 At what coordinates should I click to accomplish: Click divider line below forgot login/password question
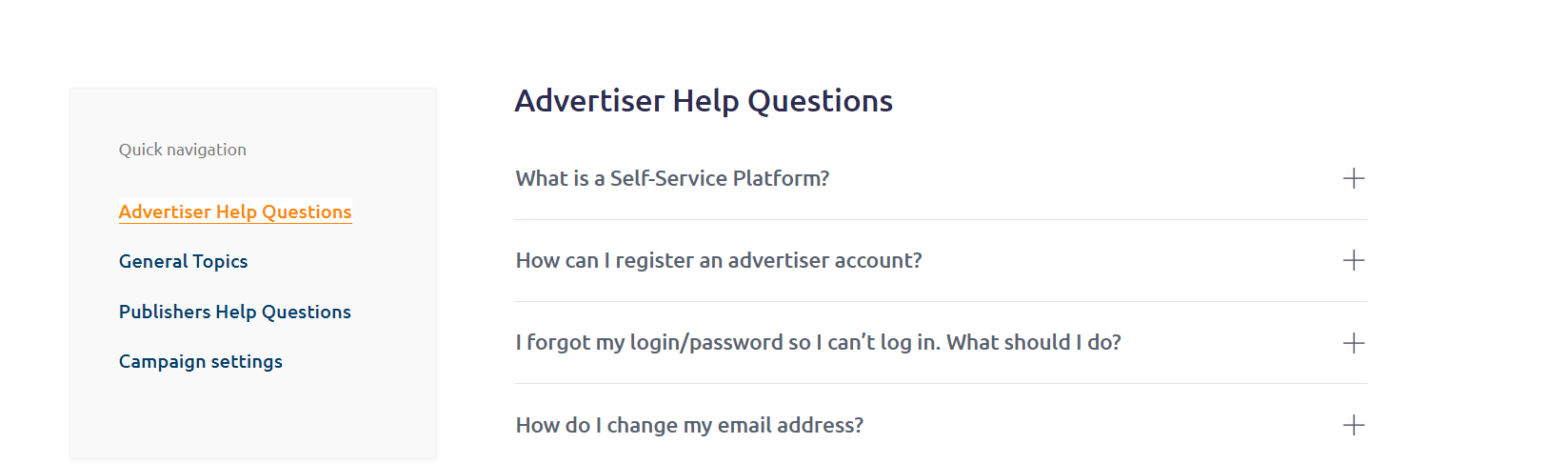pos(940,384)
